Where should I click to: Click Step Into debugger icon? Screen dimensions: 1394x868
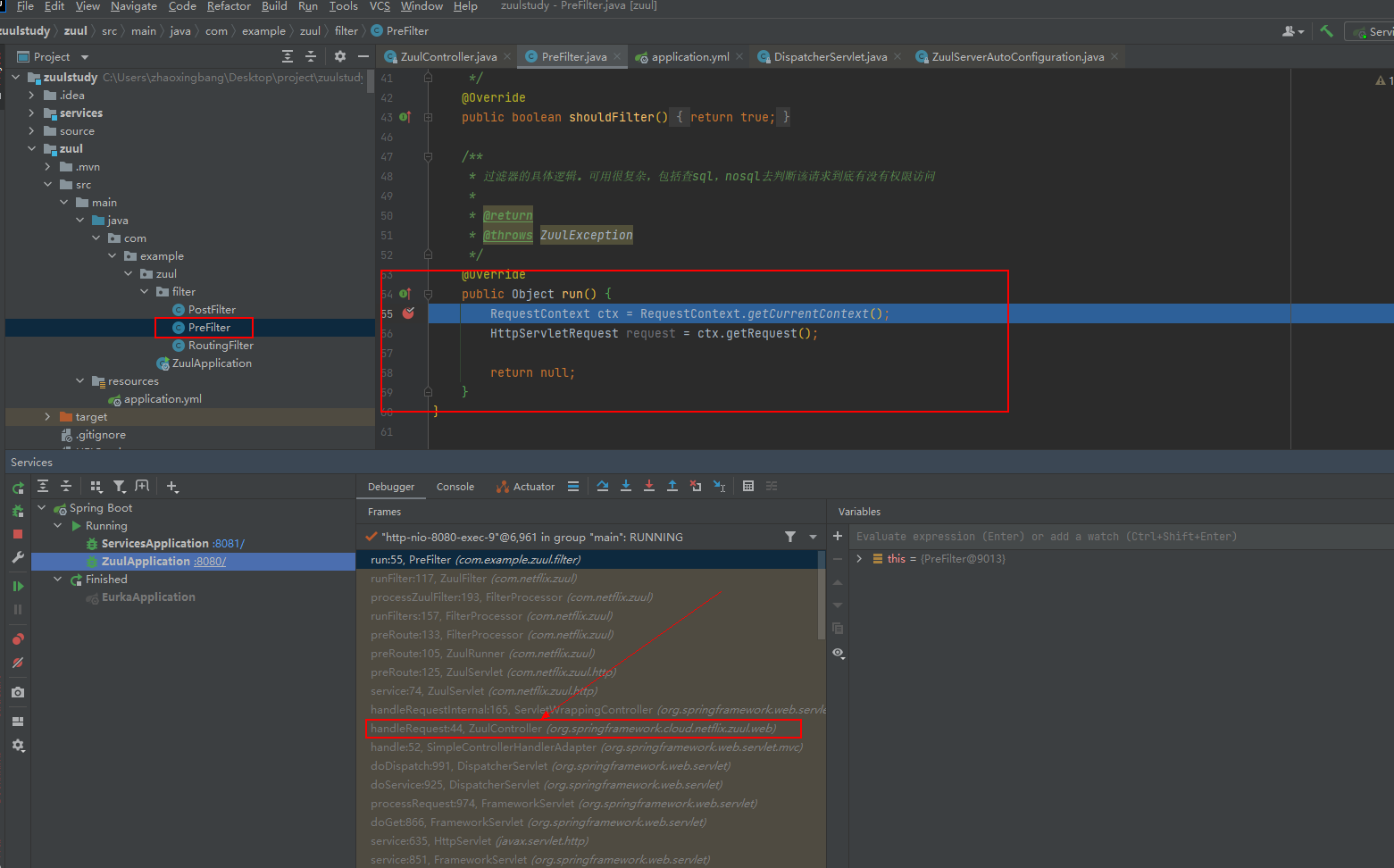[x=626, y=486]
